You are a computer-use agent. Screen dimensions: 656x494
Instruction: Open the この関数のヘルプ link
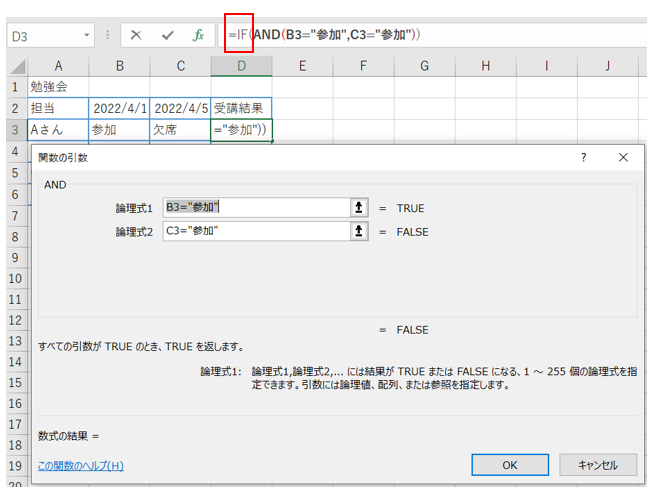(80, 466)
